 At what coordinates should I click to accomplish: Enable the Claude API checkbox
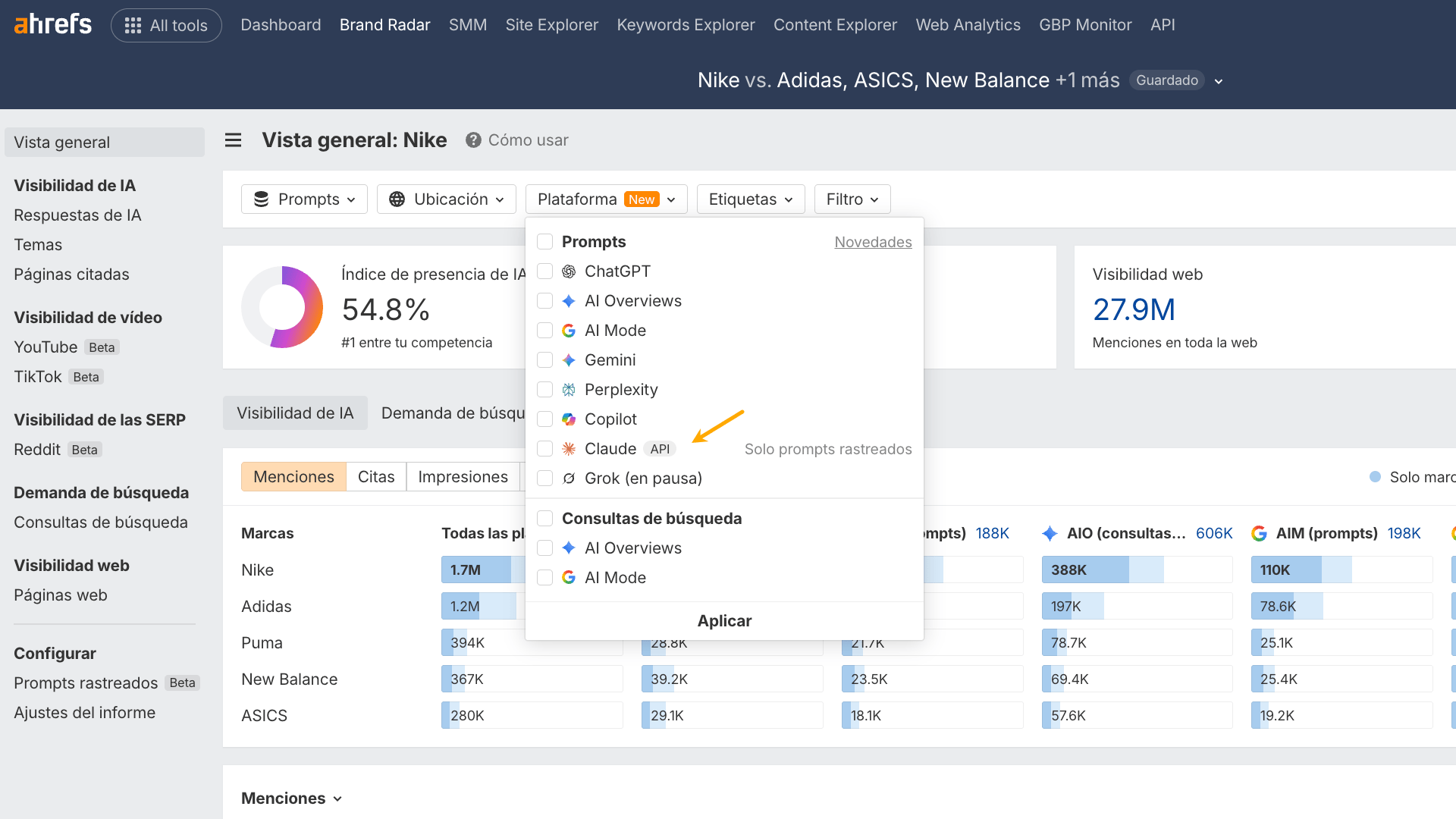[x=544, y=449]
